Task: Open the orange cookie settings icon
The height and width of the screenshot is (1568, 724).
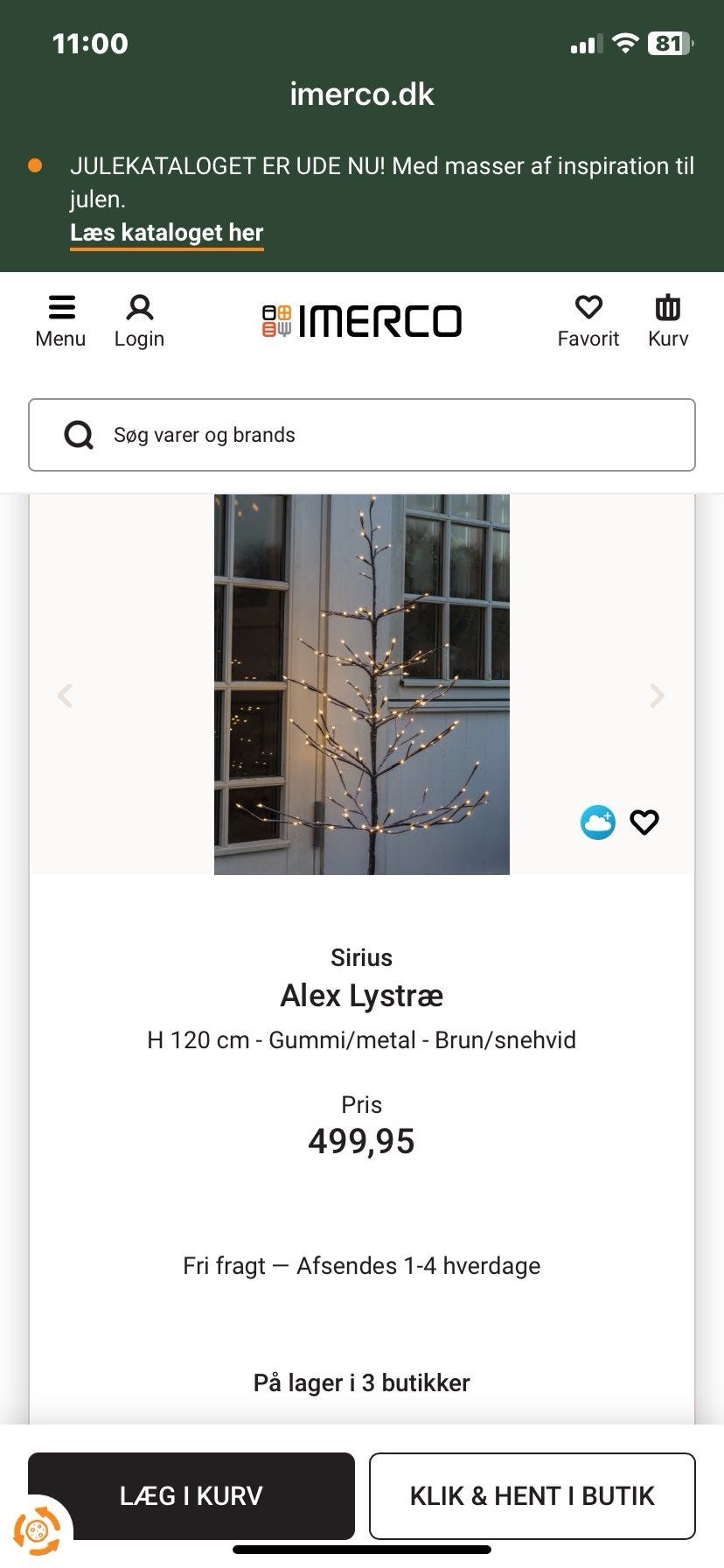Action: pyautogui.click(x=38, y=1531)
